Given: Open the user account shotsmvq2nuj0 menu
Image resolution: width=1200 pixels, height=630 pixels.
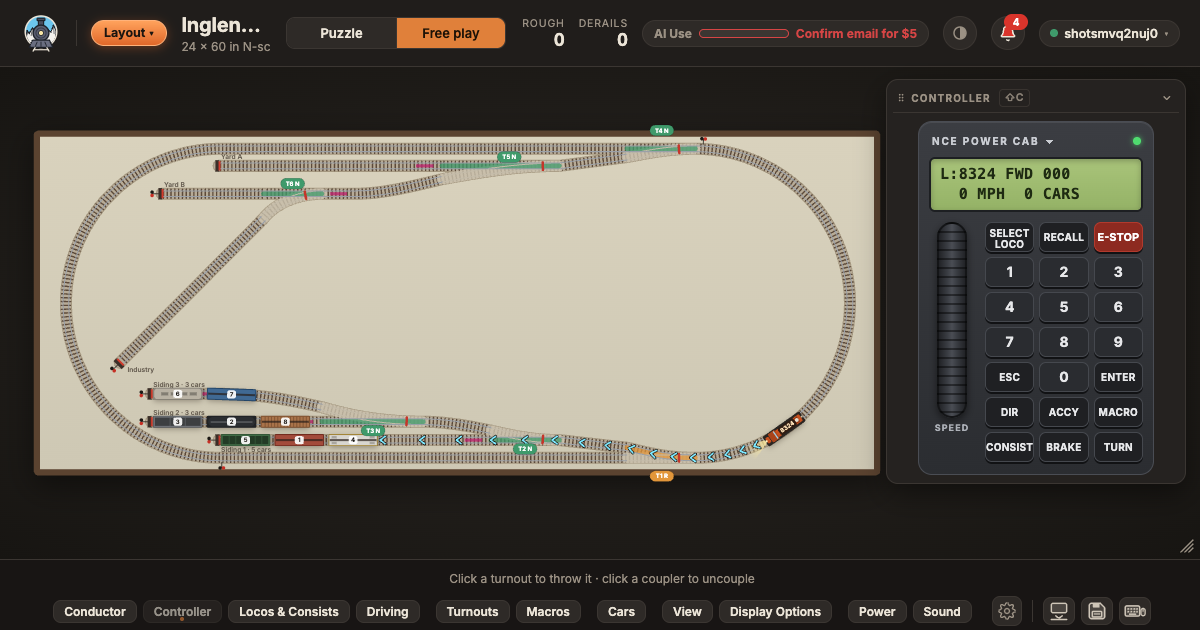Looking at the screenshot, I should (1109, 33).
